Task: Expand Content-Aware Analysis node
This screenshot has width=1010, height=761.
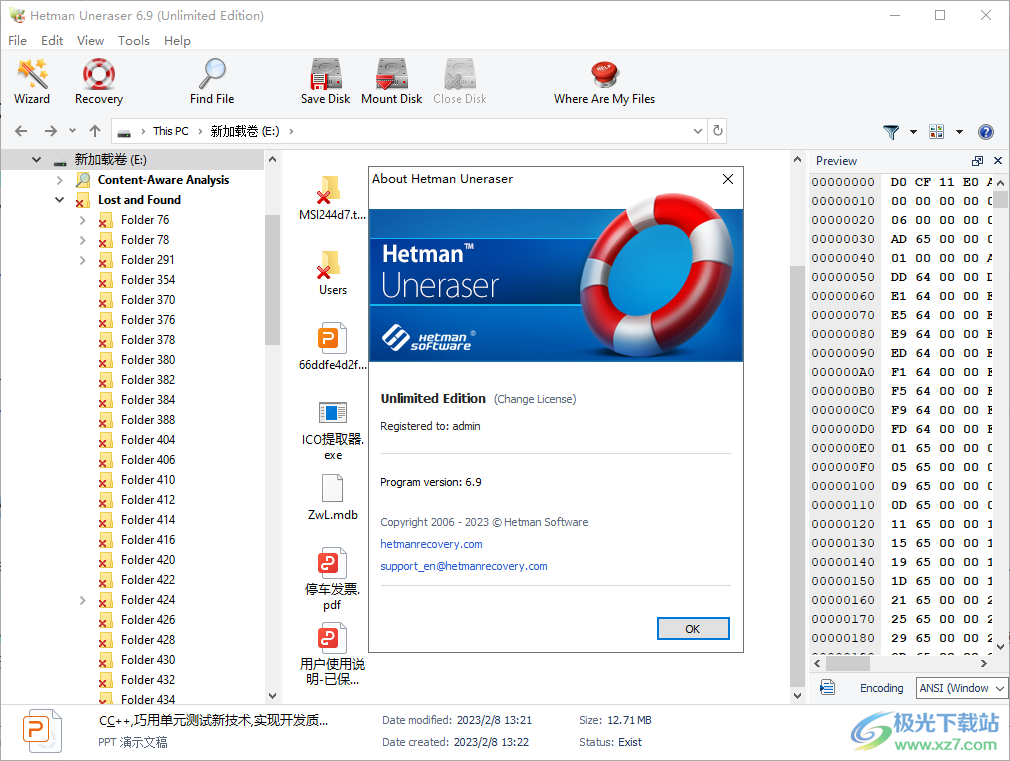Action: 60,180
